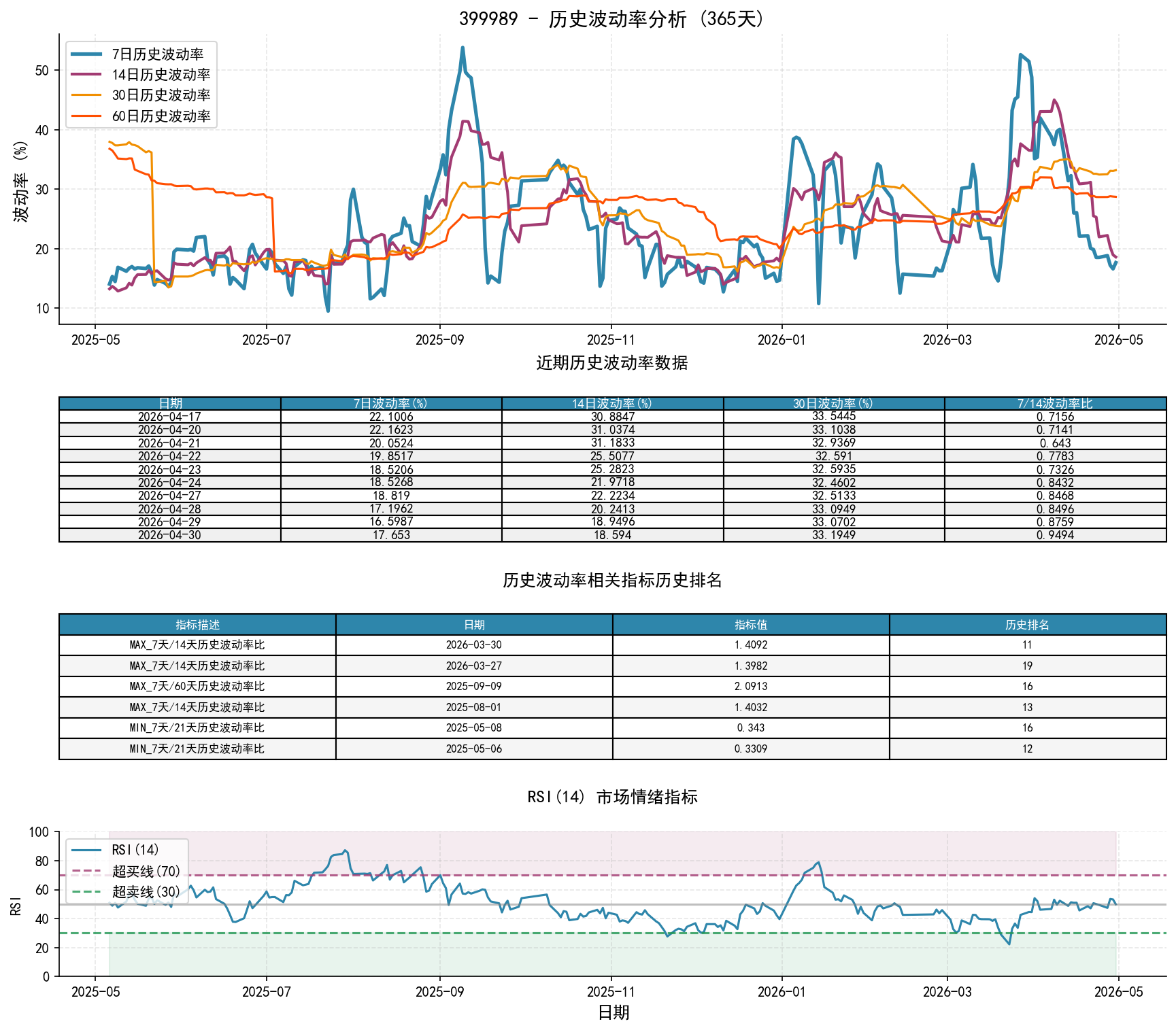
Task: Click the '历史排名' column header
Action: point(1028,625)
